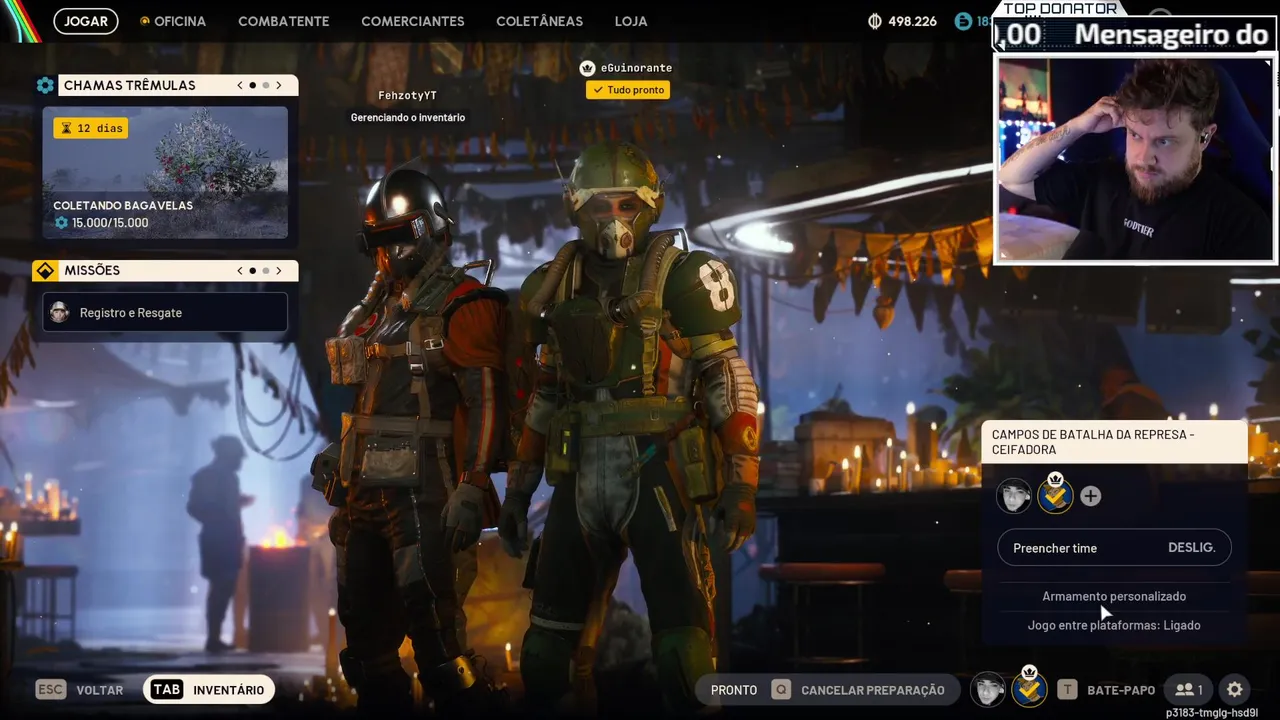Click the Q key icon for cancel
This screenshot has width=1280, height=720.
(780, 689)
